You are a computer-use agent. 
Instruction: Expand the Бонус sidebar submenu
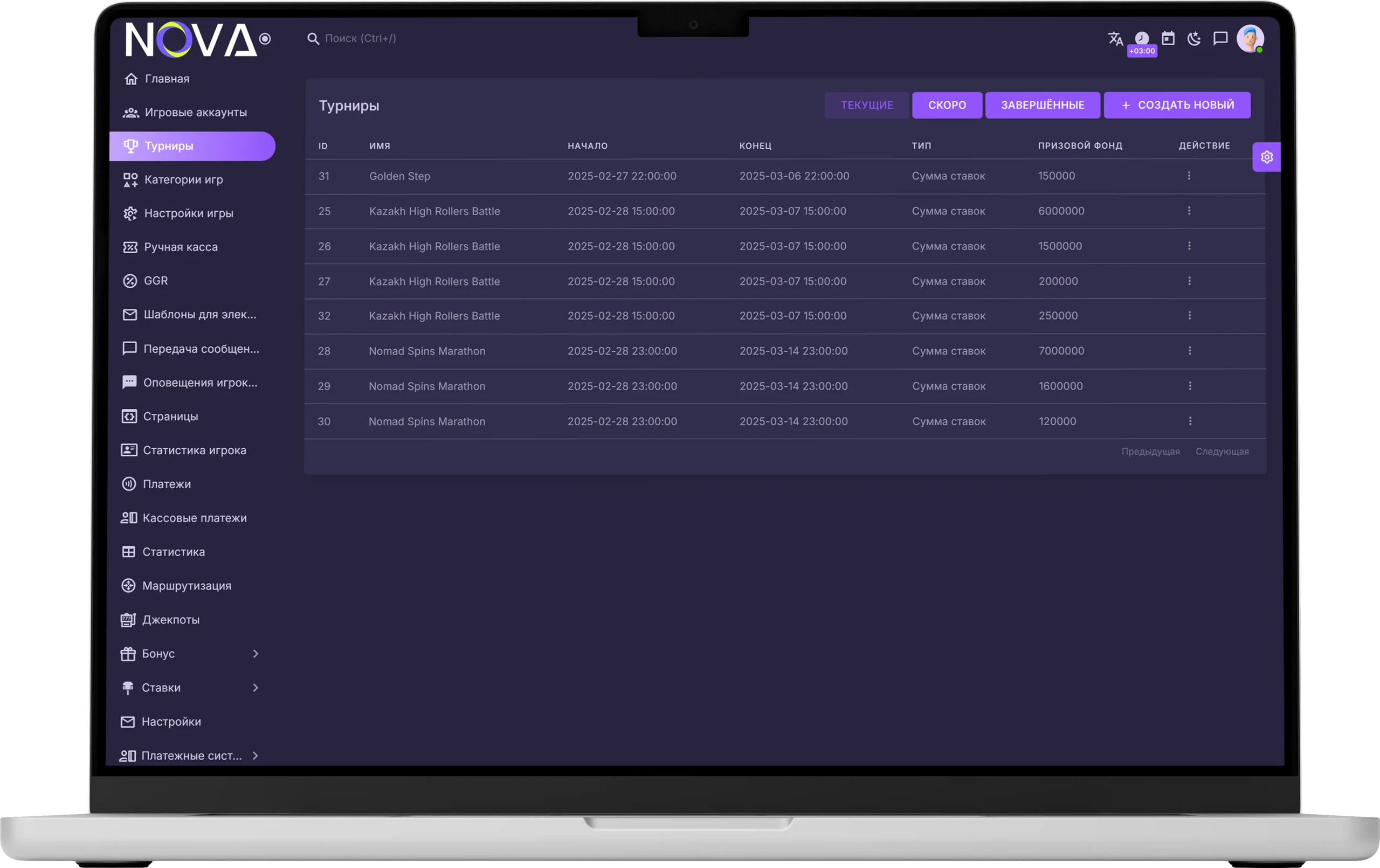pyautogui.click(x=256, y=654)
